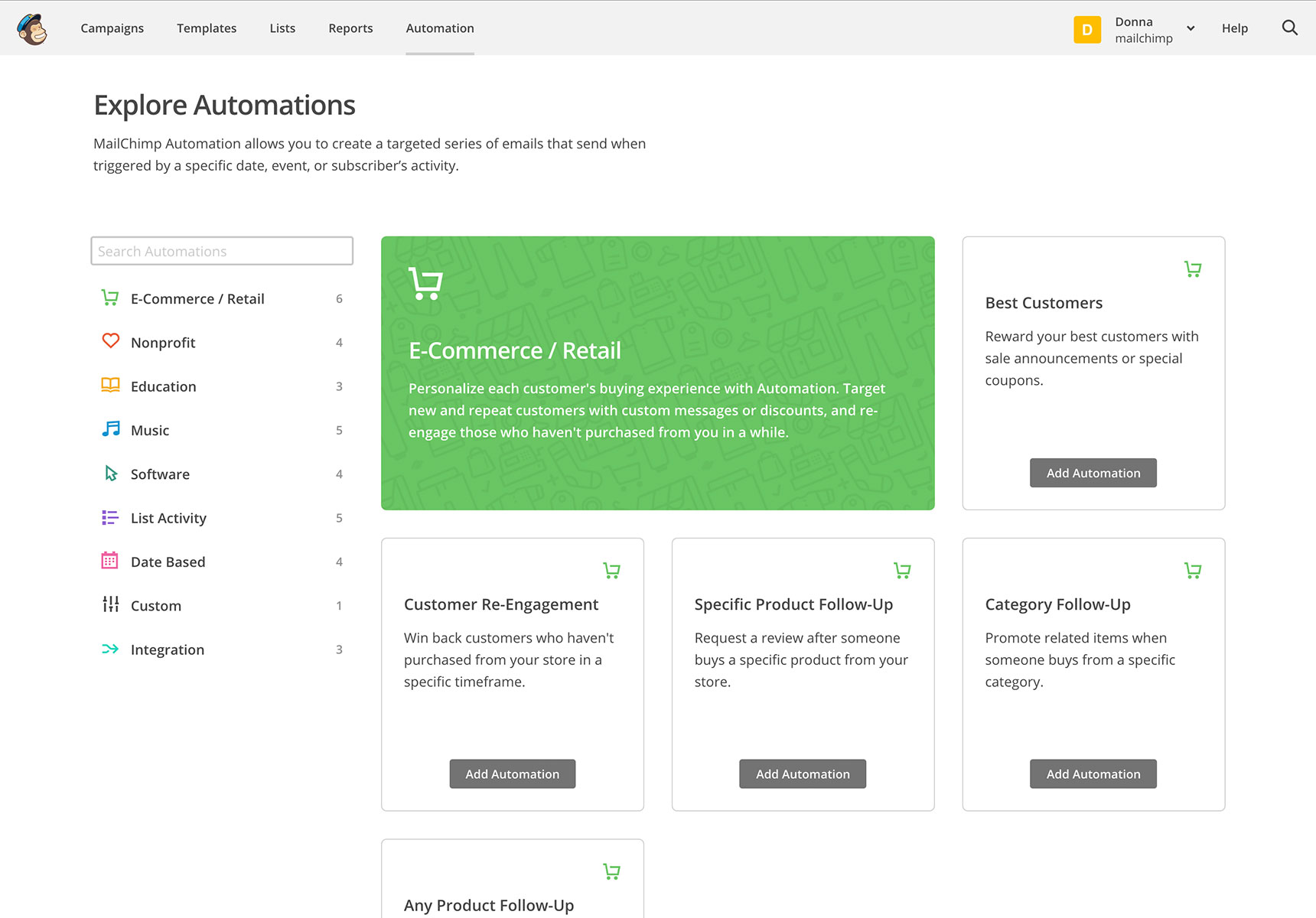Click the Nonprofit heart icon

(x=110, y=341)
